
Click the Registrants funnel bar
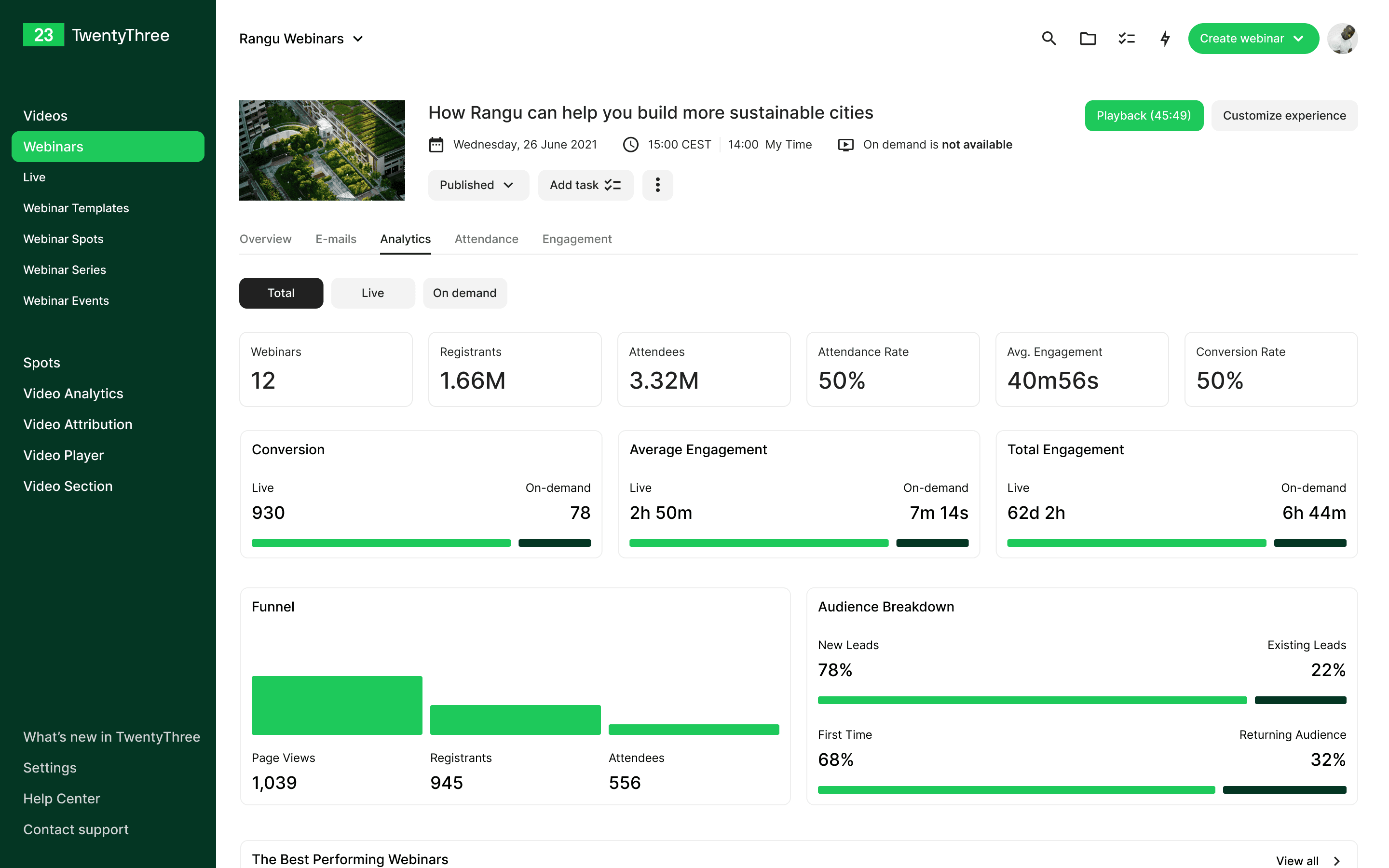coord(516,720)
